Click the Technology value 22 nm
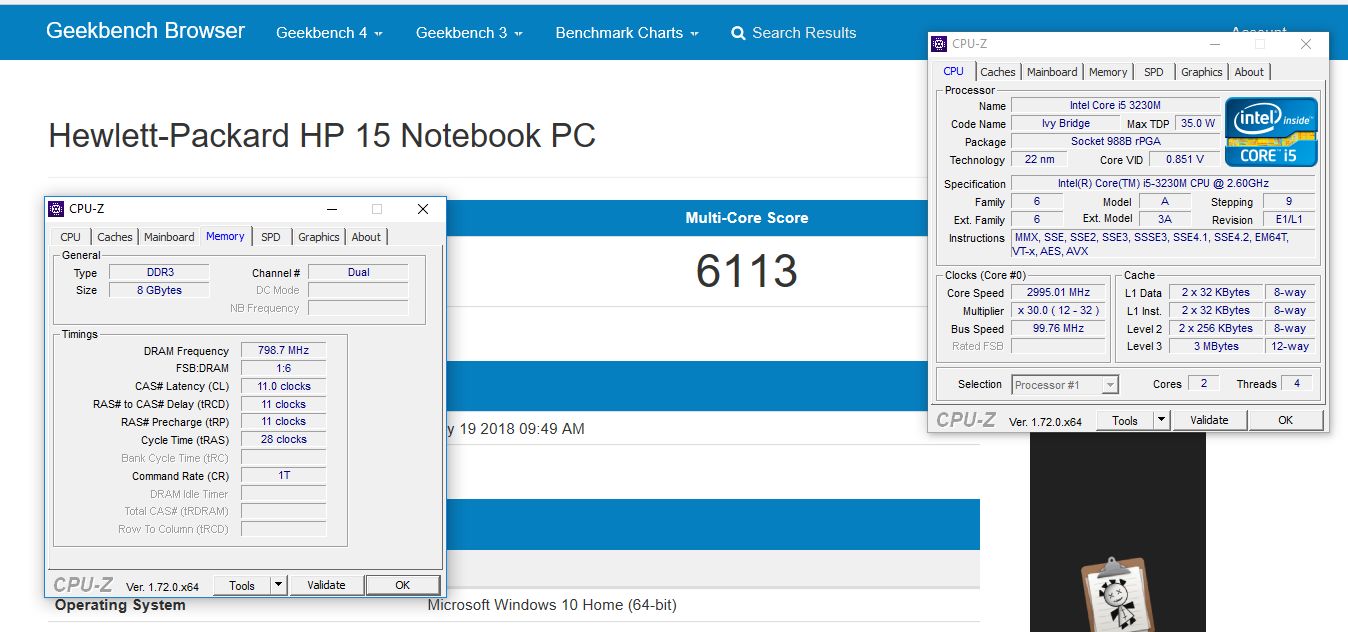 (x=1040, y=159)
